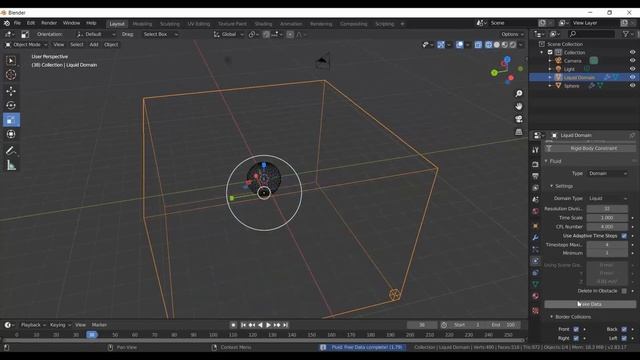Open the Tool settings properties tab

[536, 150]
